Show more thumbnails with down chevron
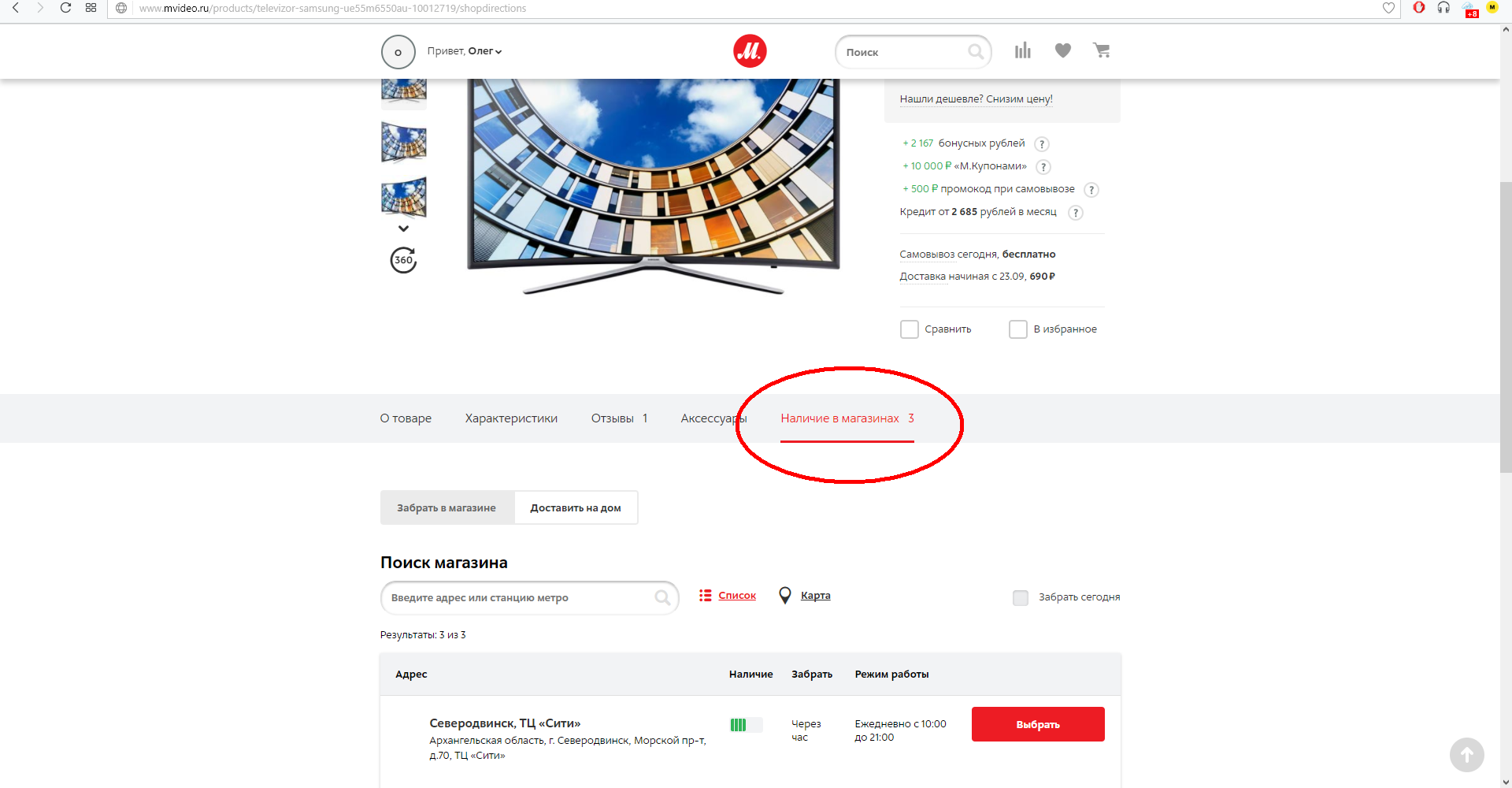 coord(404,229)
